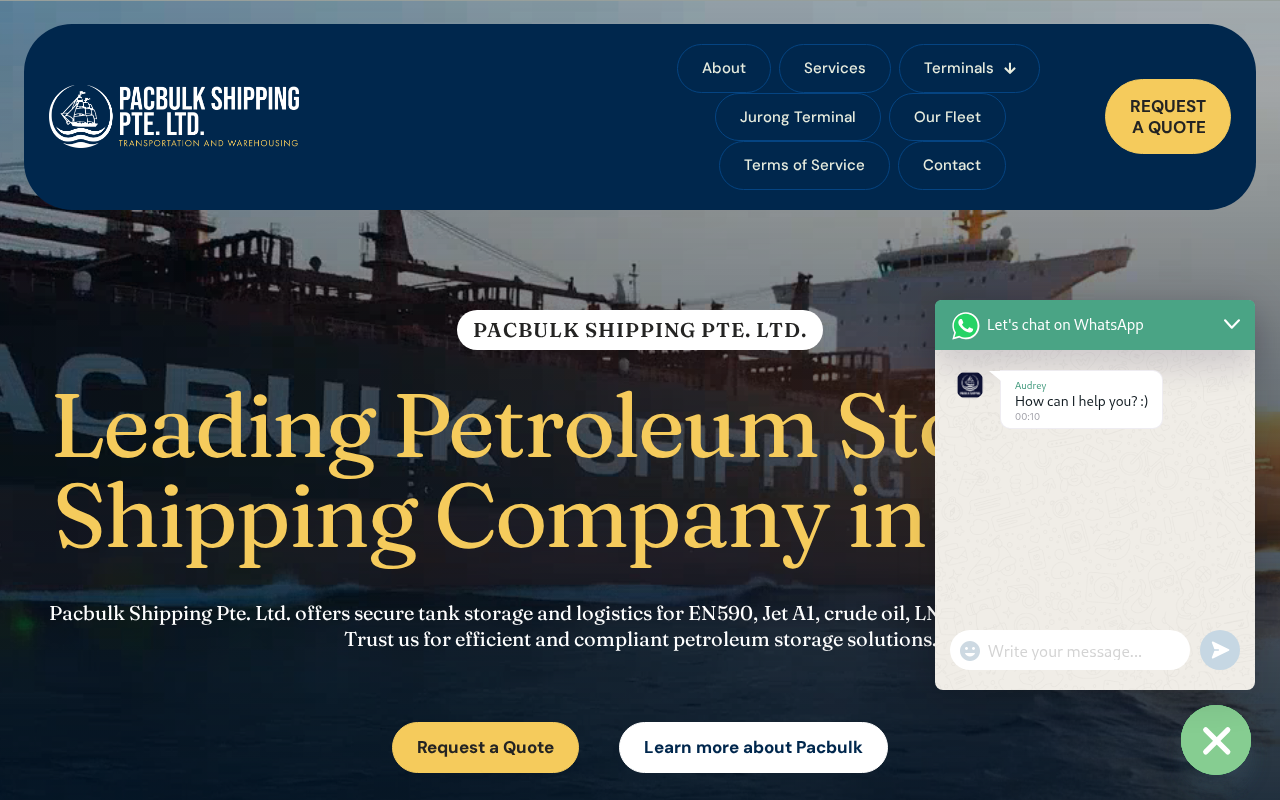Go to the Services menu item
Screen dimensions: 1280x800
coord(835,68)
